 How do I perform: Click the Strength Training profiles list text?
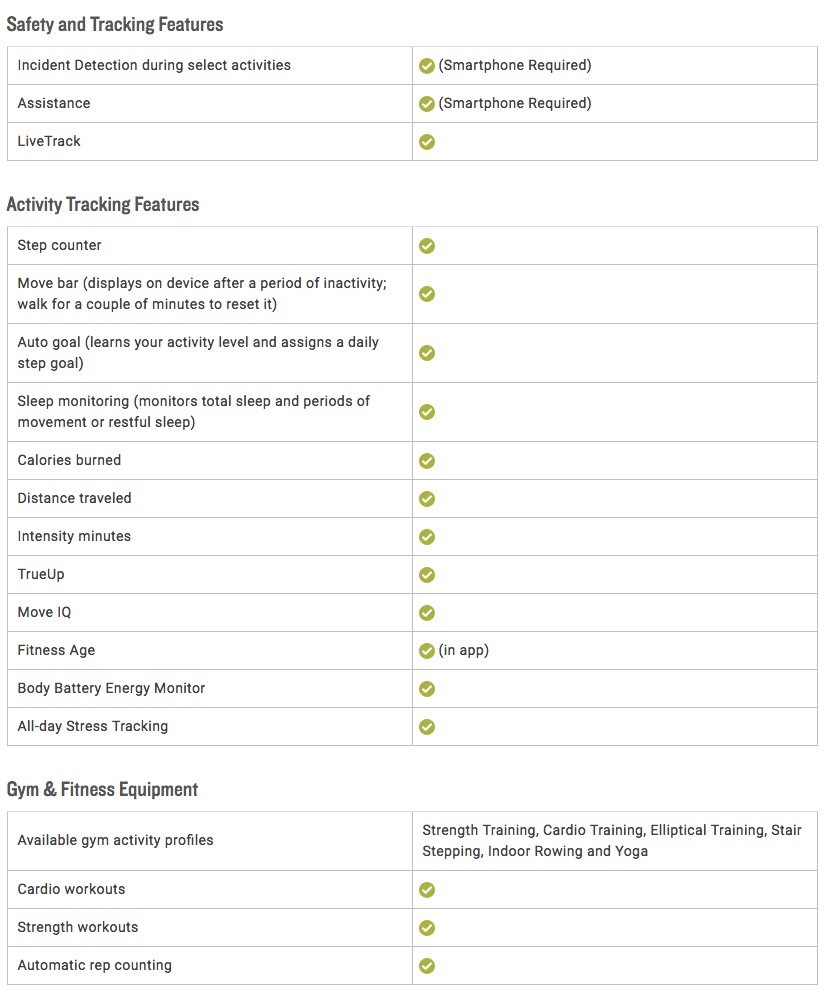click(612, 841)
